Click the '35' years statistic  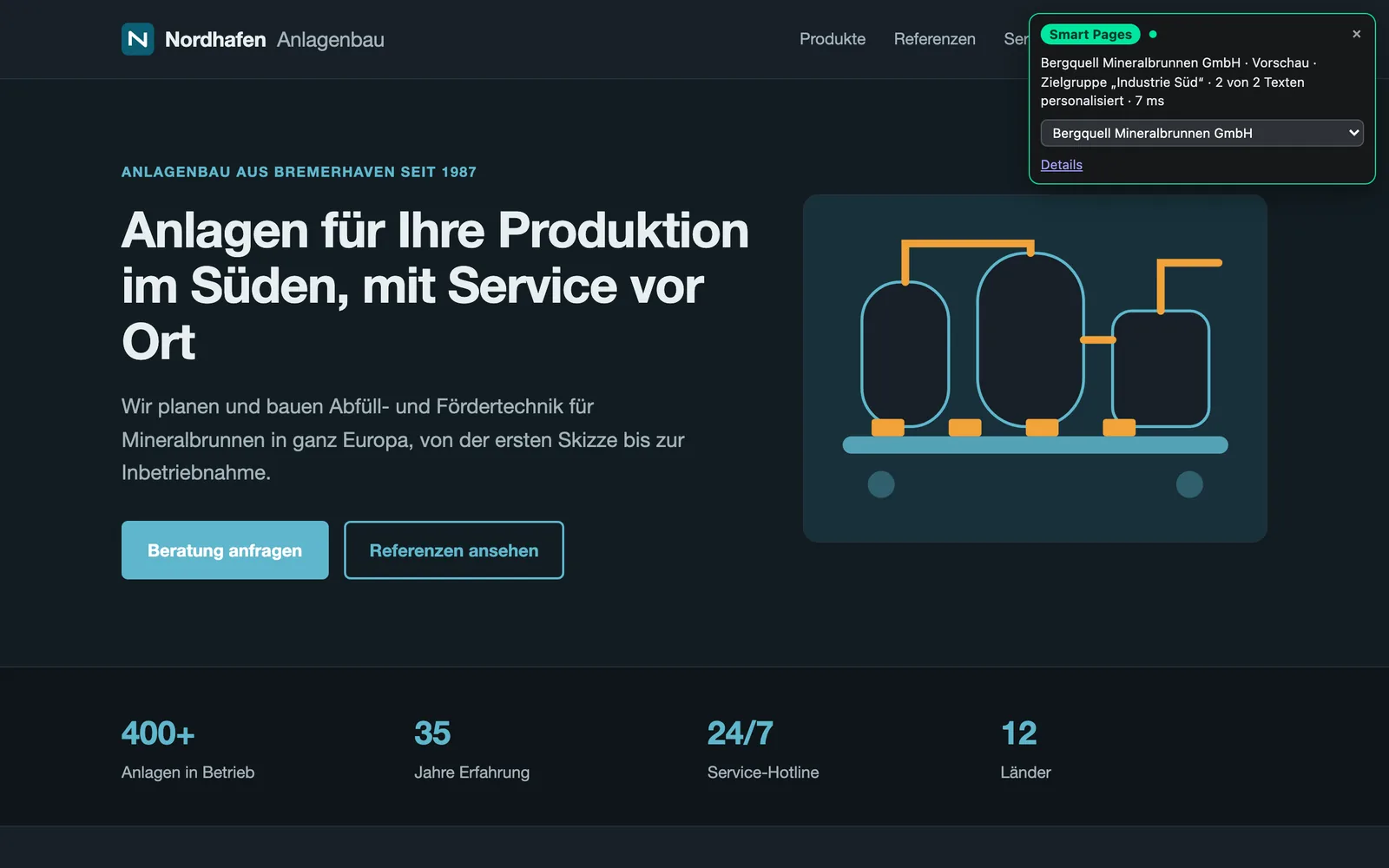[432, 733]
